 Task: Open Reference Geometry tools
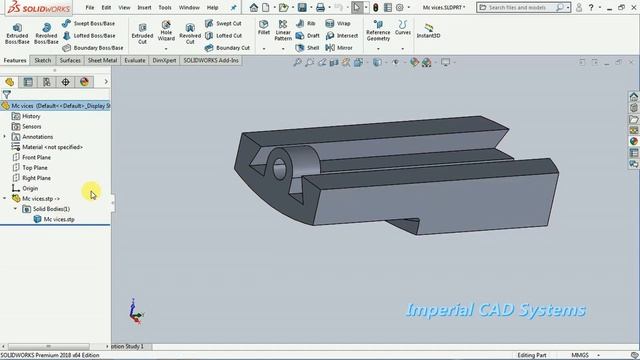click(x=378, y=30)
